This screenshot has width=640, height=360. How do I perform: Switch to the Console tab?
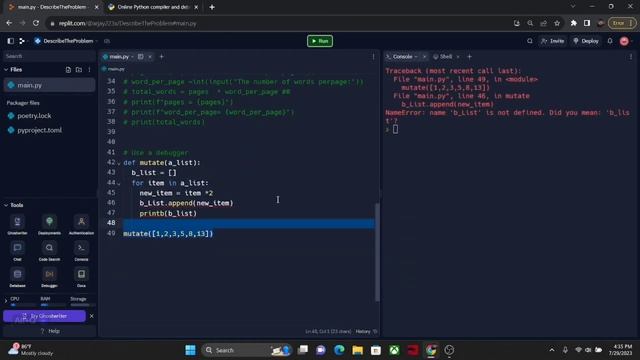[402, 57]
